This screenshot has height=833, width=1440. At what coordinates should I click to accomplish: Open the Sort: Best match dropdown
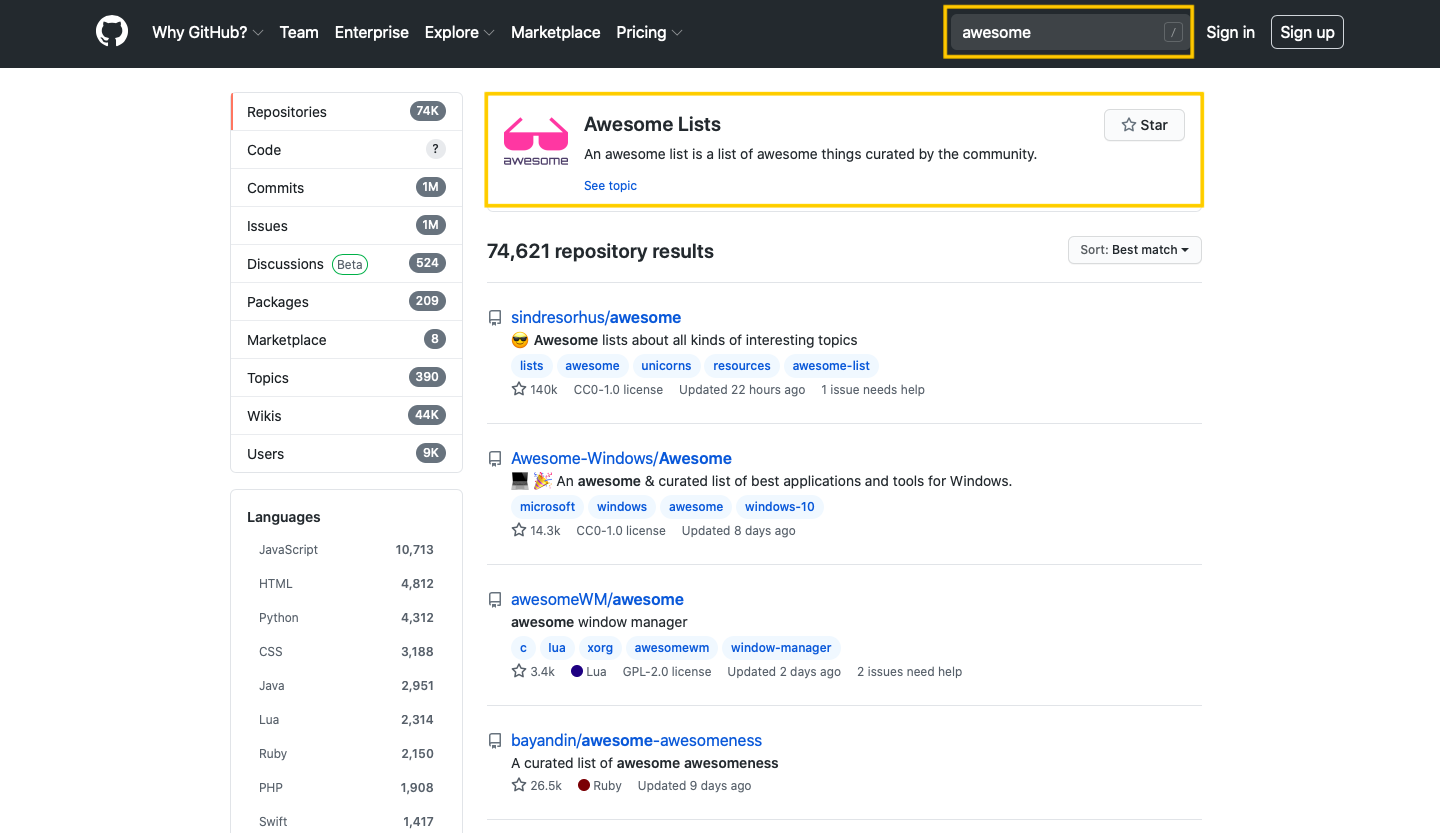(x=1134, y=250)
